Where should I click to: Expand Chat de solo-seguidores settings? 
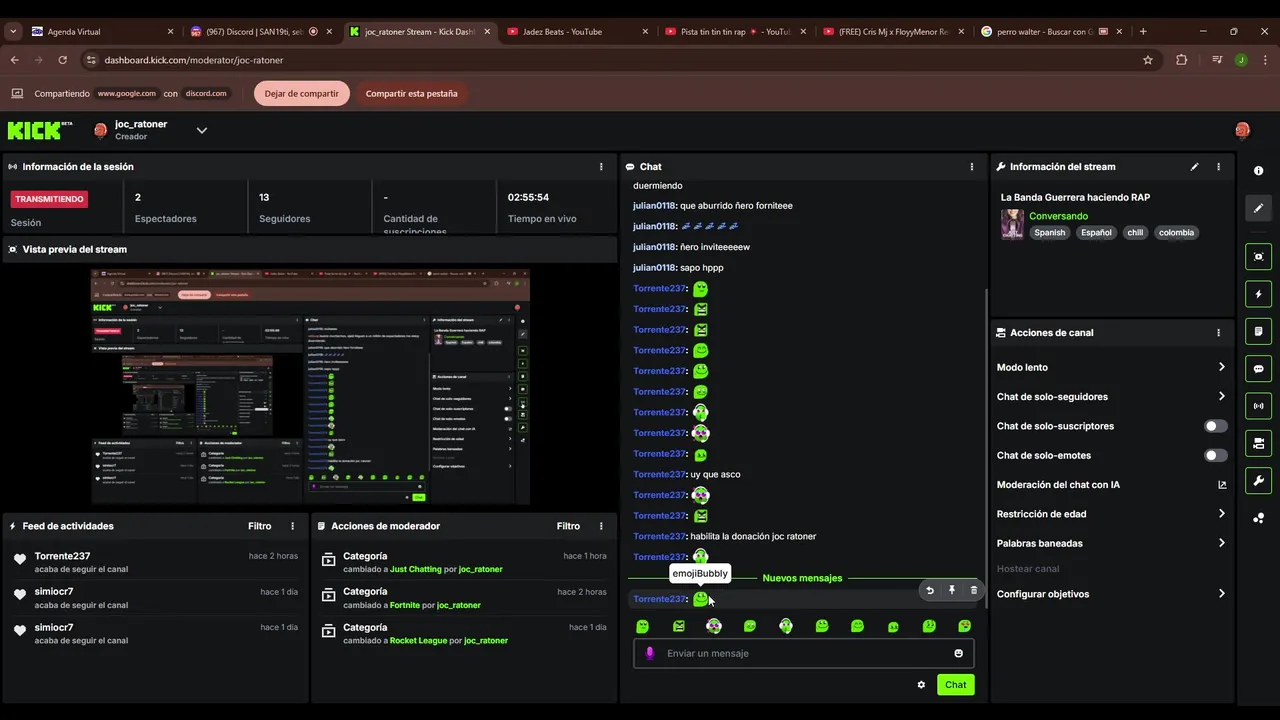click(x=1221, y=396)
